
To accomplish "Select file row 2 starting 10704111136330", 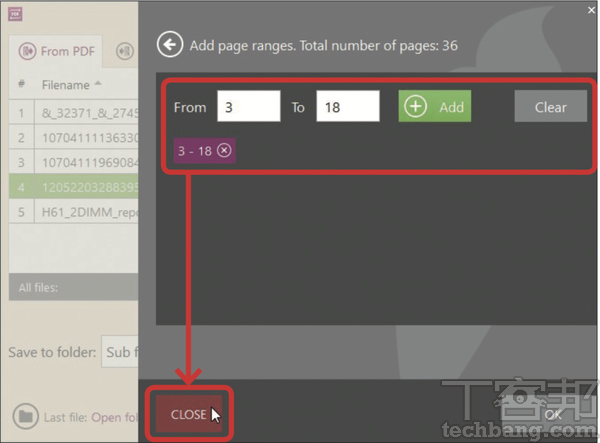I will [73, 137].
